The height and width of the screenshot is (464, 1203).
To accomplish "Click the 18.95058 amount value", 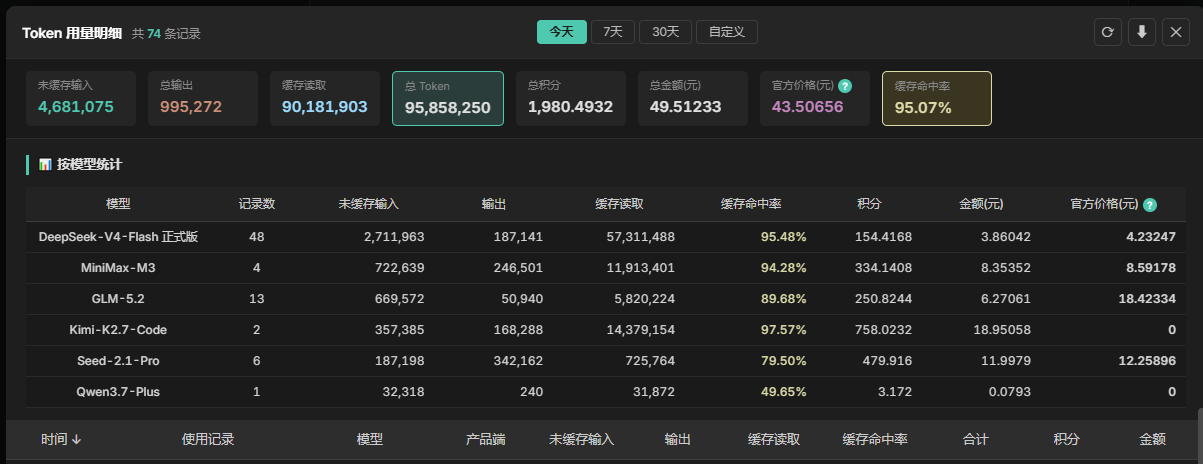I will click(1001, 330).
